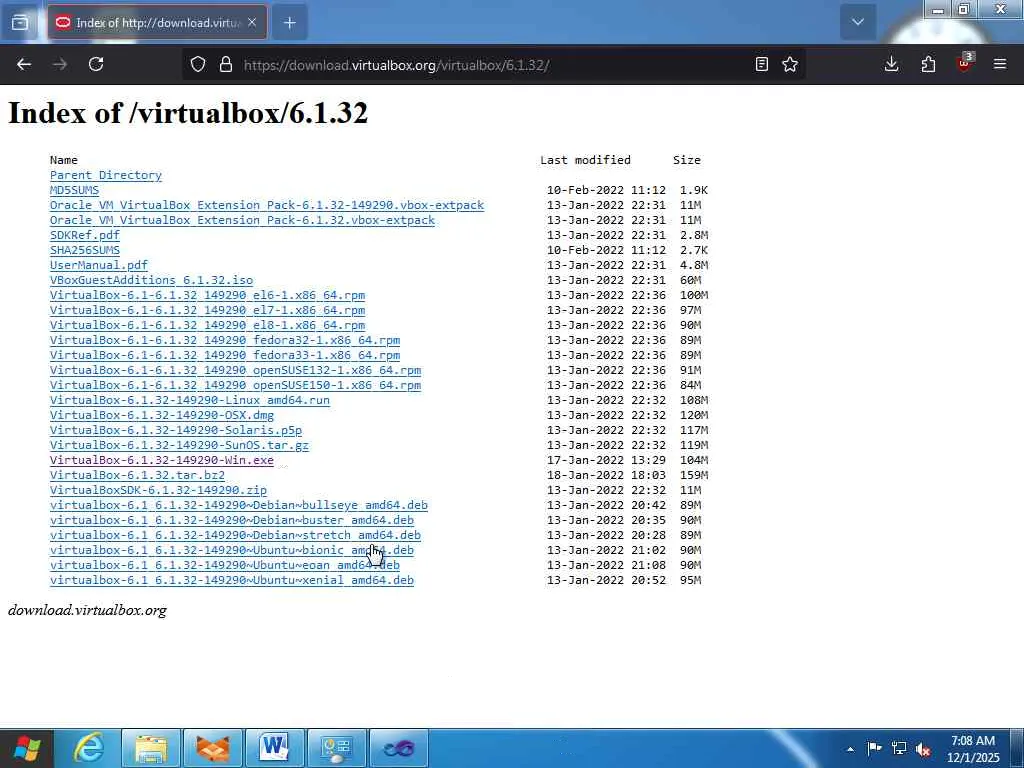Viewport: 1024px width, 768px height.
Task: Open the hamburger application menu
Action: click(x=1000, y=64)
